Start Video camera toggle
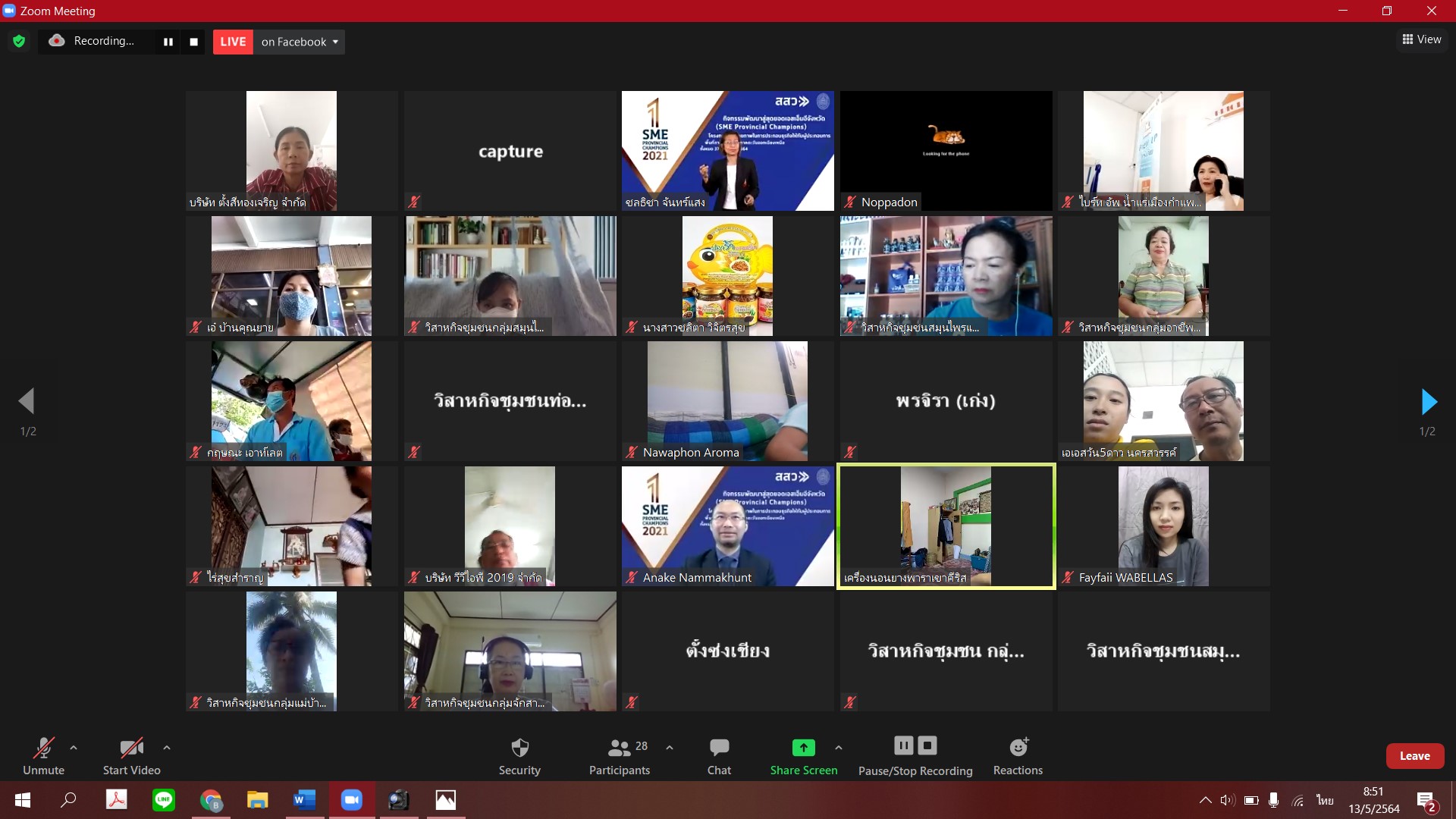This screenshot has height=819, width=1456. [x=131, y=756]
